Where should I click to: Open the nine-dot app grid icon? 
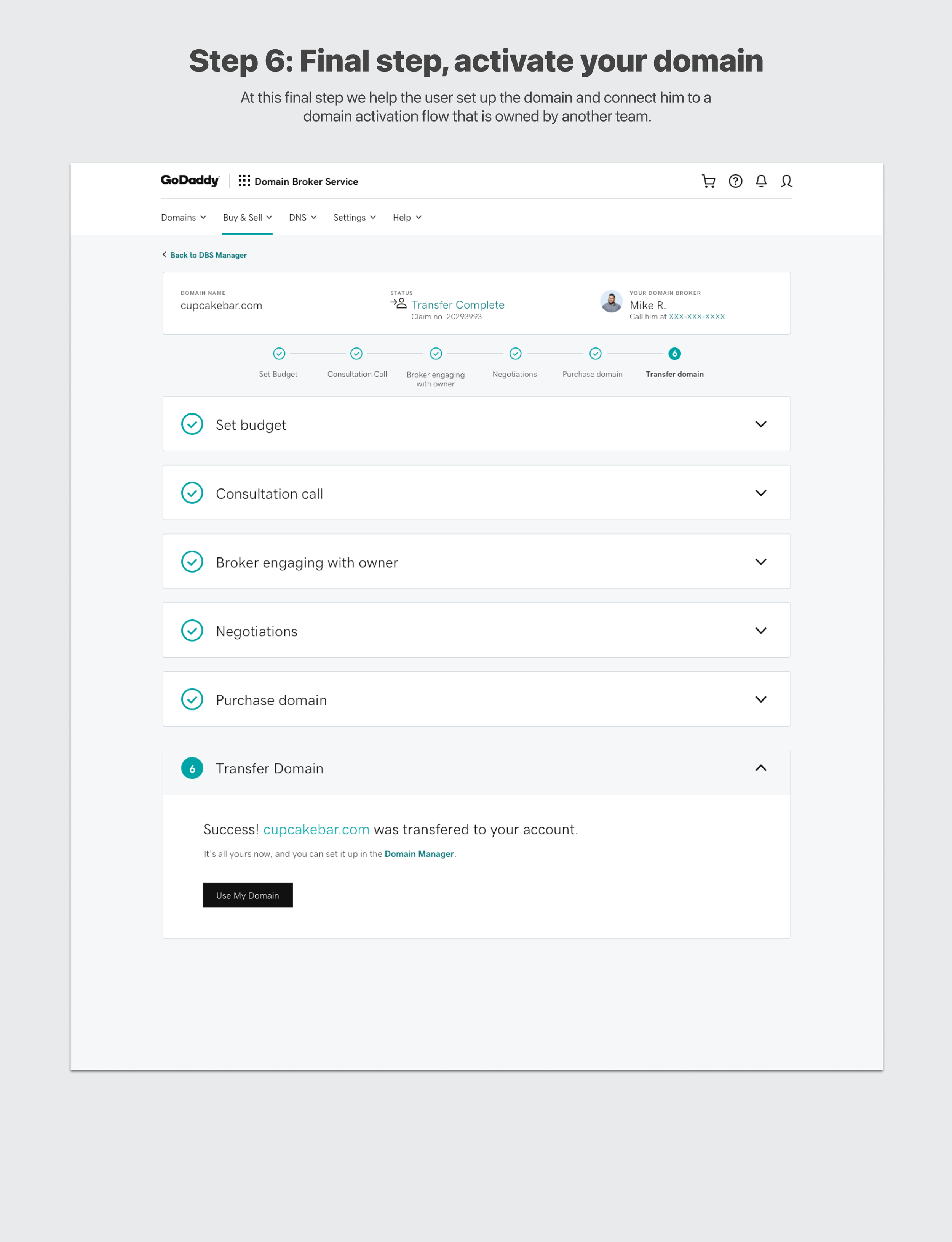point(244,181)
